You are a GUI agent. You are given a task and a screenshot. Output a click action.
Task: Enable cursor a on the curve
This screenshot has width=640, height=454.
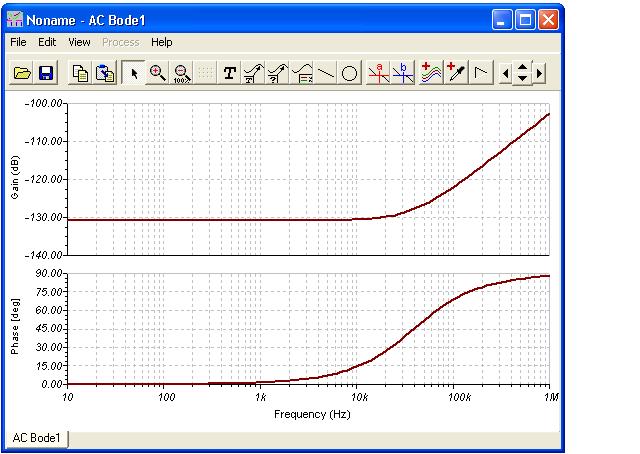(378, 73)
